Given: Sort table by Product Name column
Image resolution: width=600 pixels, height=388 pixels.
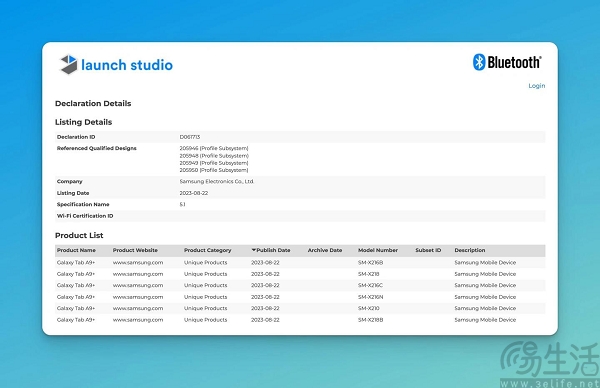Looking at the screenshot, I should point(76,250).
